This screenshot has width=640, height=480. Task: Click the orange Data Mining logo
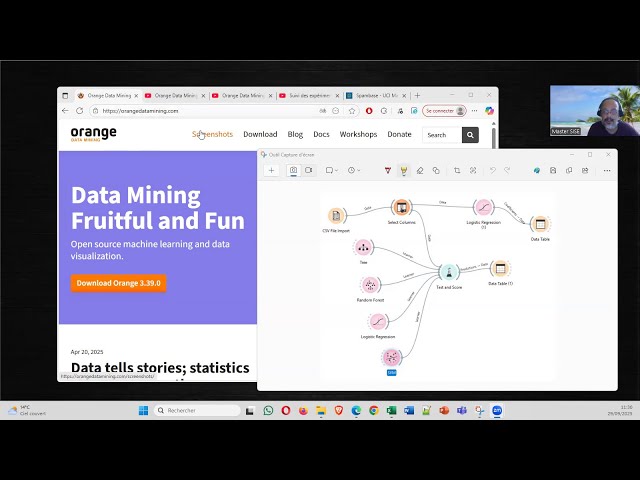click(x=93, y=134)
